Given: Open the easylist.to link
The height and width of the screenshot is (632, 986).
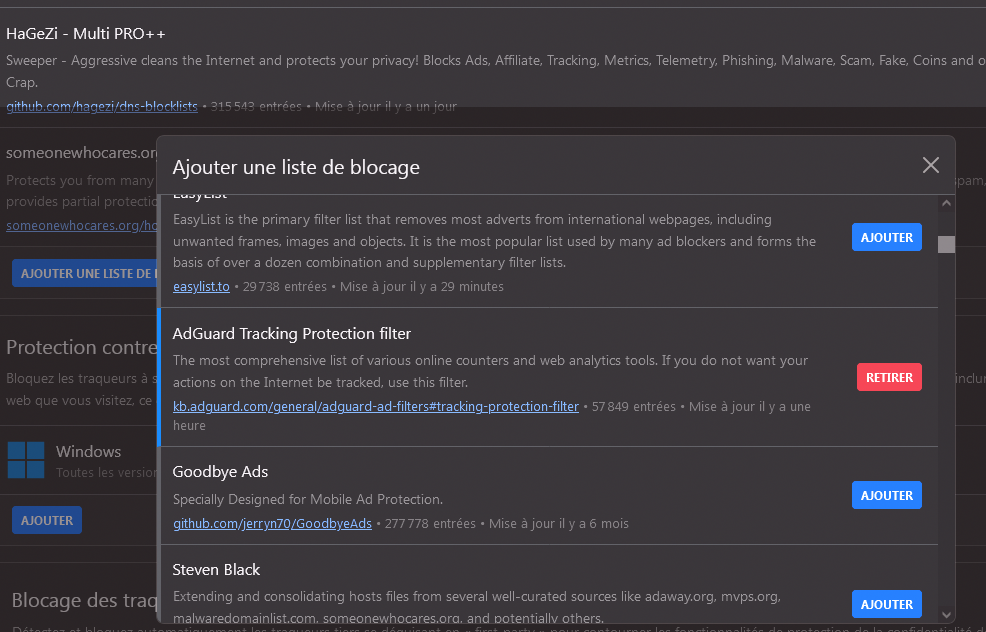Looking at the screenshot, I should tap(201, 287).
